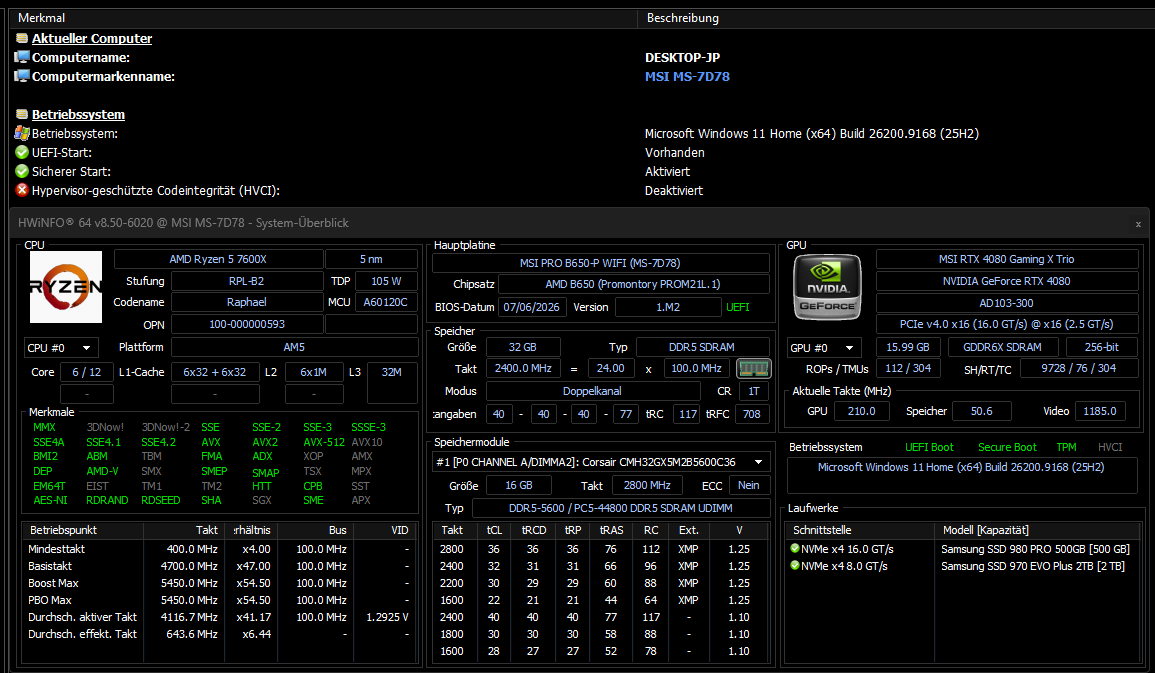Image resolution: width=1155 pixels, height=673 pixels.
Task: Click the tRAS column header
Action: pyautogui.click(x=611, y=530)
